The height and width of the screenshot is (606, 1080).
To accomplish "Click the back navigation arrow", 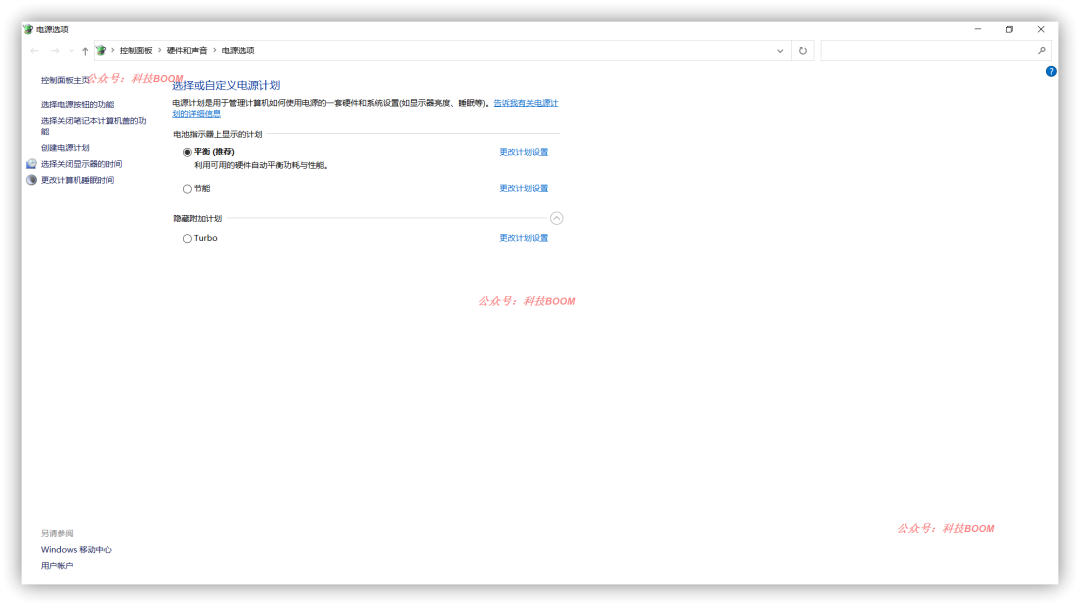I will point(34,51).
